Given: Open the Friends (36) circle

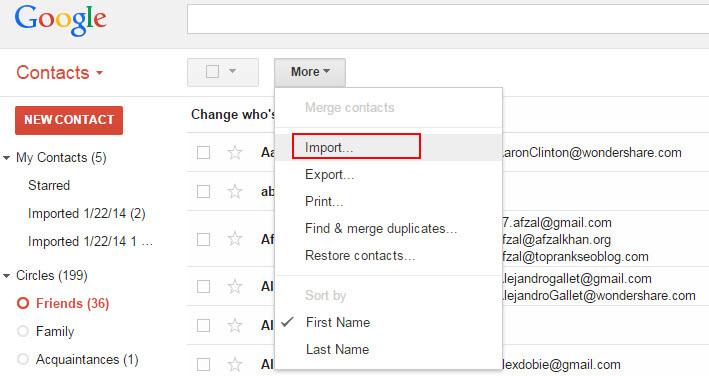Looking at the screenshot, I should [x=72, y=303].
